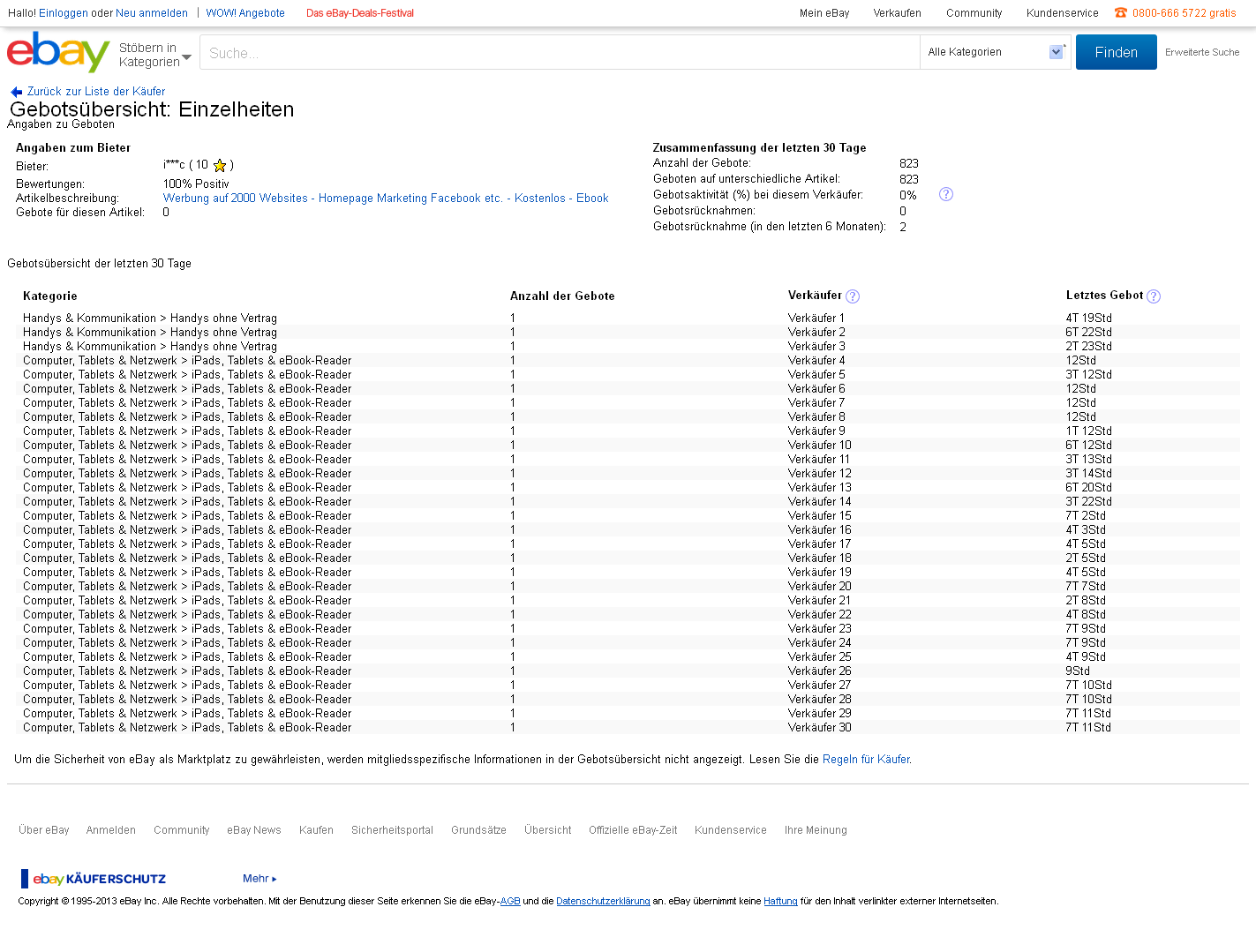Open Community footer link
The width and height of the screenshot is (1256, 952).
[x=182, y=830]
